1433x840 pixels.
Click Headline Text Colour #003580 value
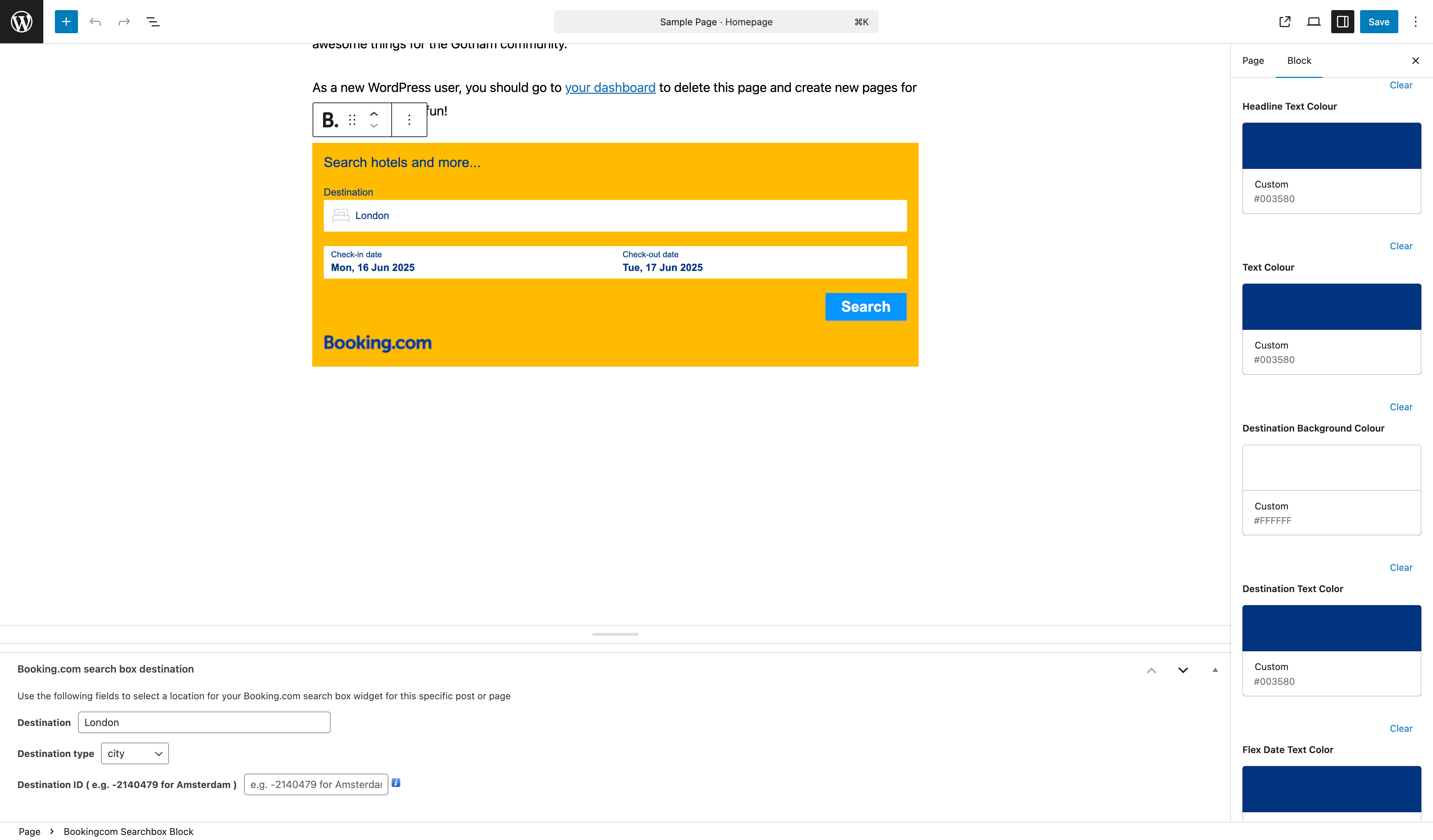pos(1274,199)
